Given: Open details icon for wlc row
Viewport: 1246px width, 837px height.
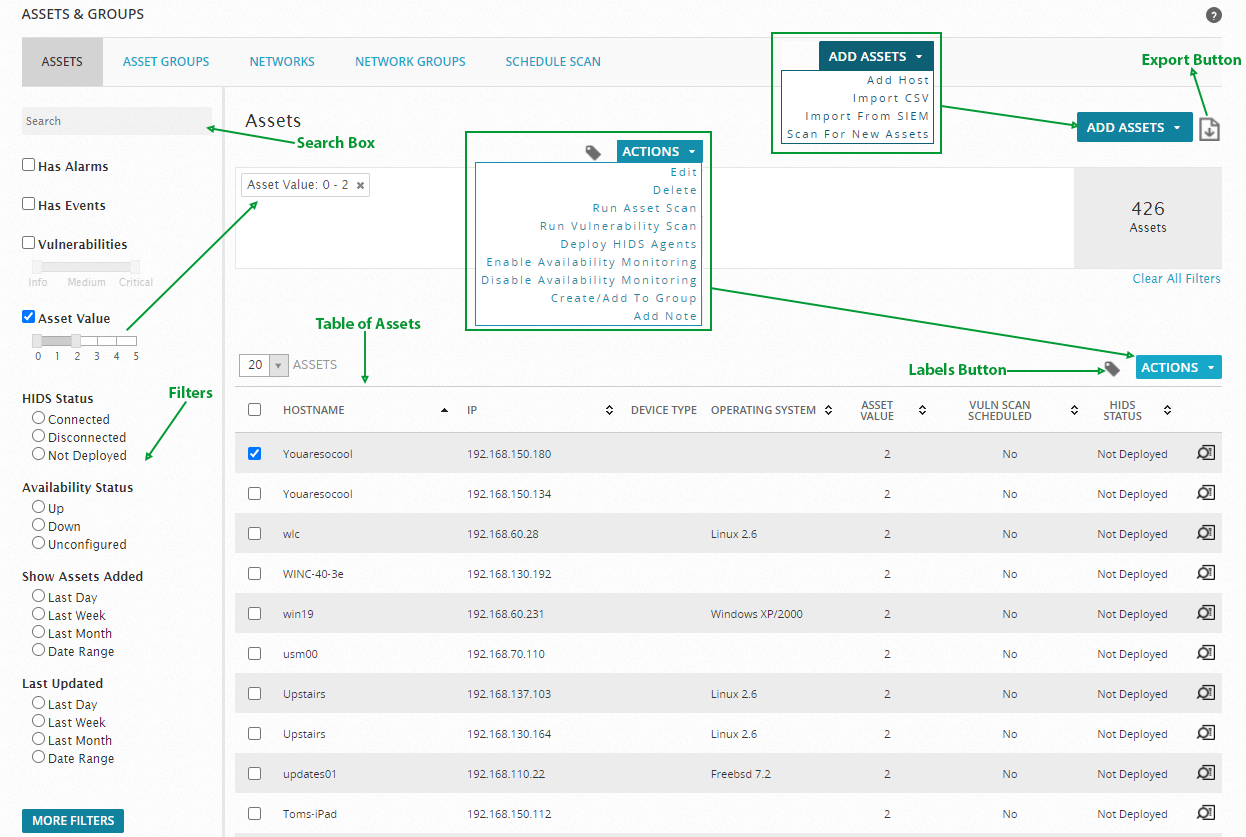Looking at the screenshot, I should tap(1206, 533).
